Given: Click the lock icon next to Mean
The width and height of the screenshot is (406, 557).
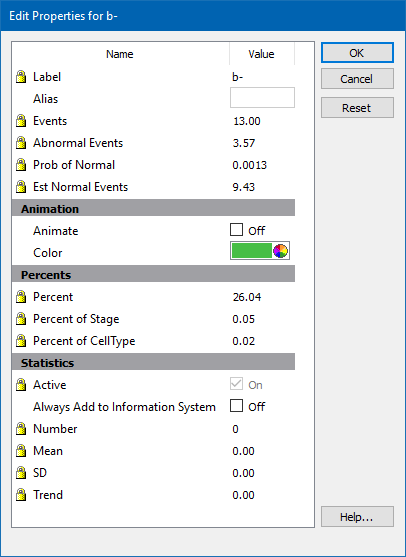Looking at the screenshot, I should tap(21, 451).
